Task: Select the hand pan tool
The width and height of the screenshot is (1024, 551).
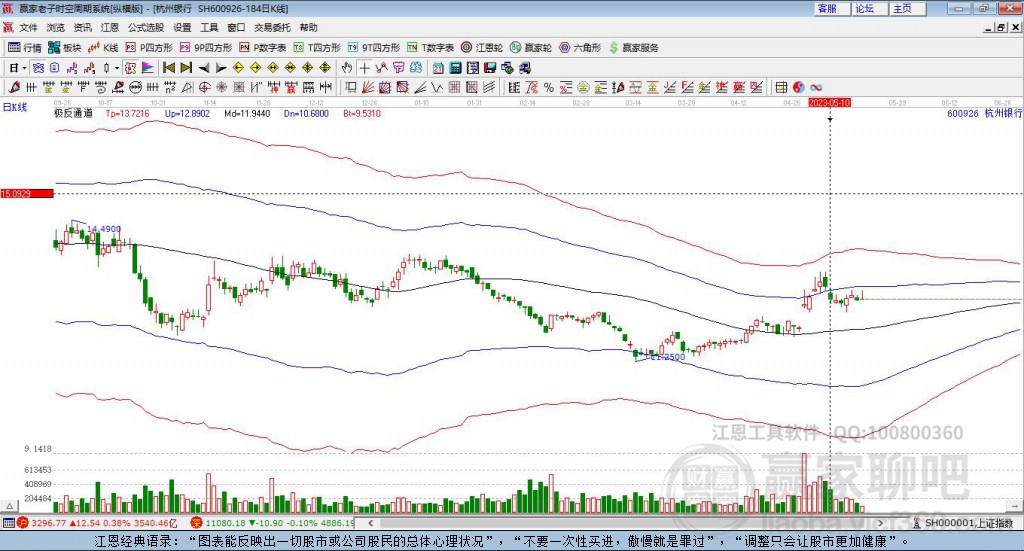Action: tap(347, 68)
